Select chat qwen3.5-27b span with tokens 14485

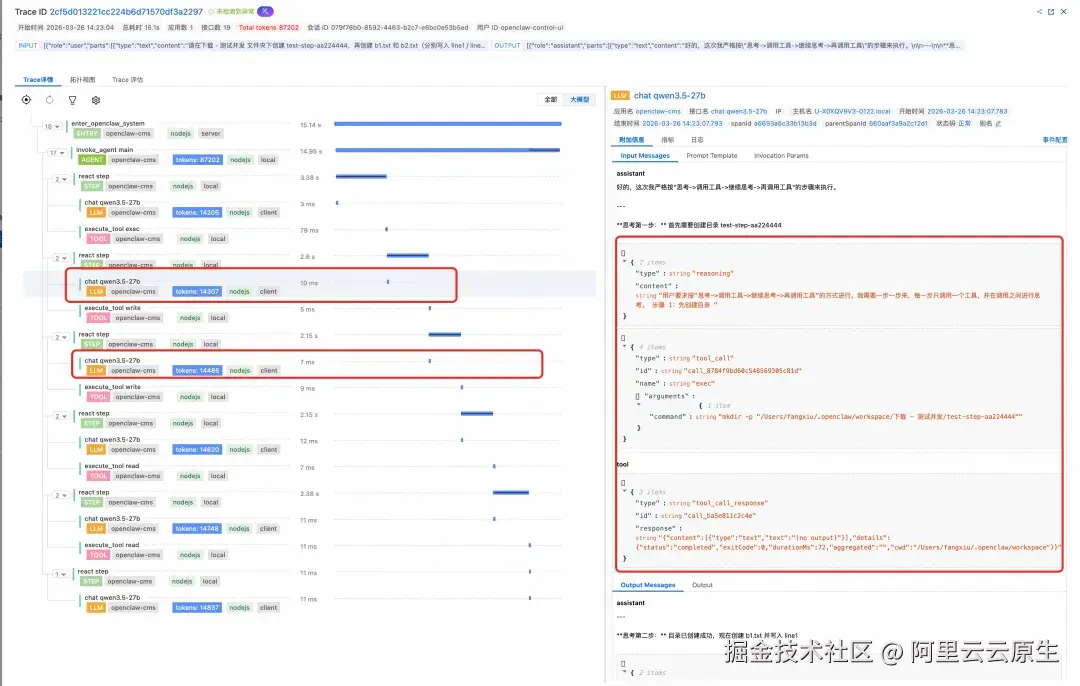[181, 366]
